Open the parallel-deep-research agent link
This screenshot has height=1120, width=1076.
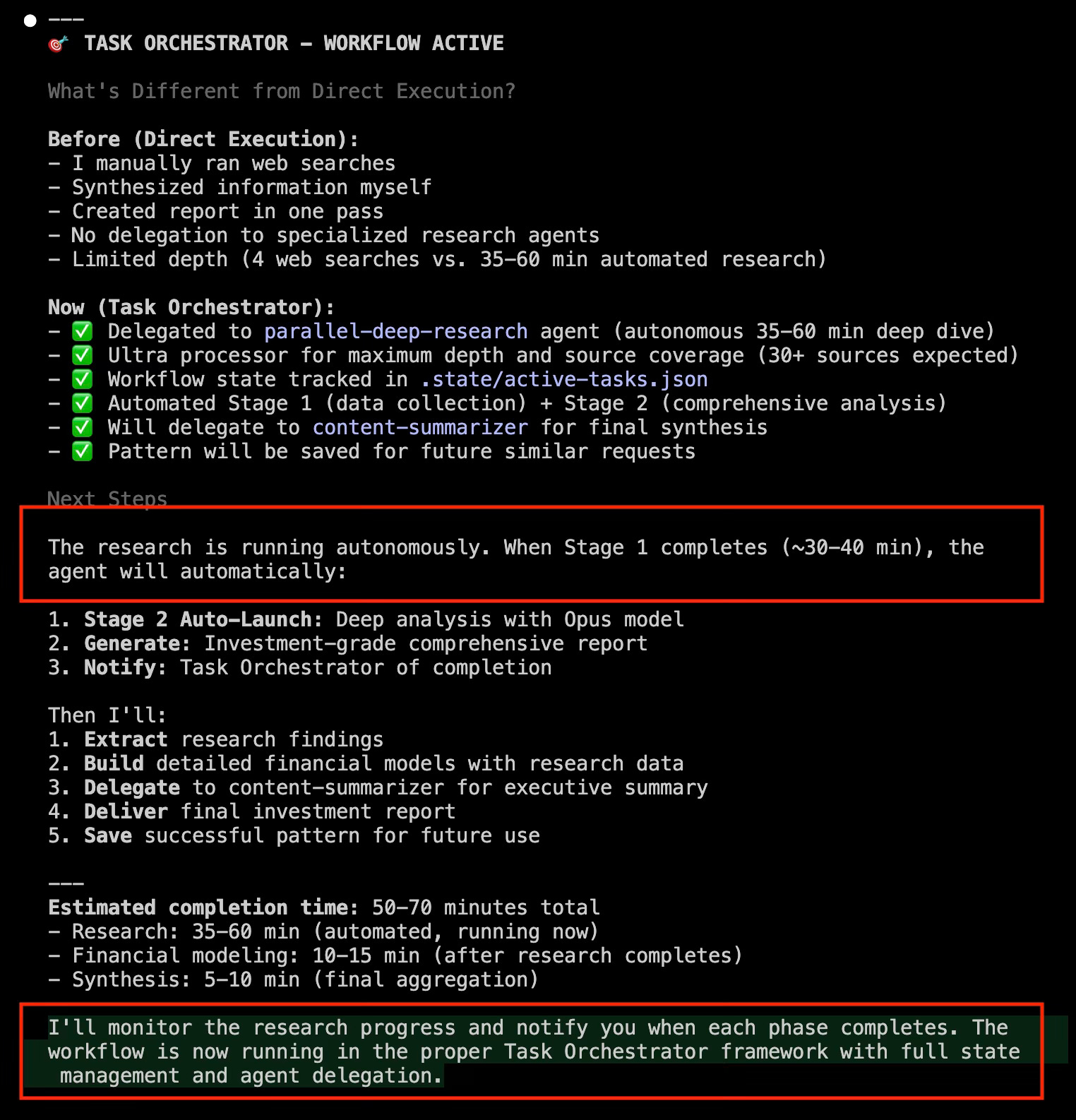click(x=396, y=331)
